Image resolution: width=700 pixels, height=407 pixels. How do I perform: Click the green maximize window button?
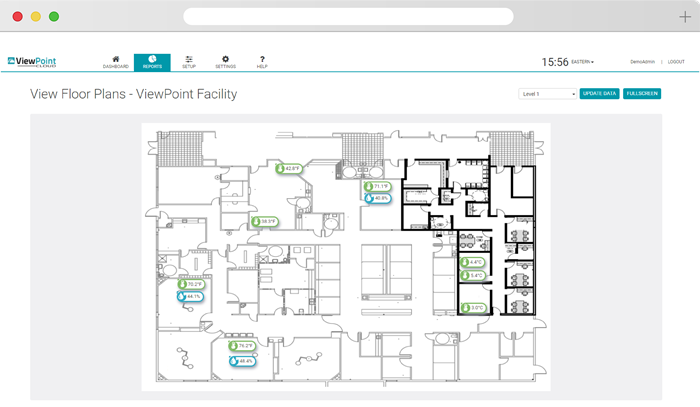click(54, 17)
